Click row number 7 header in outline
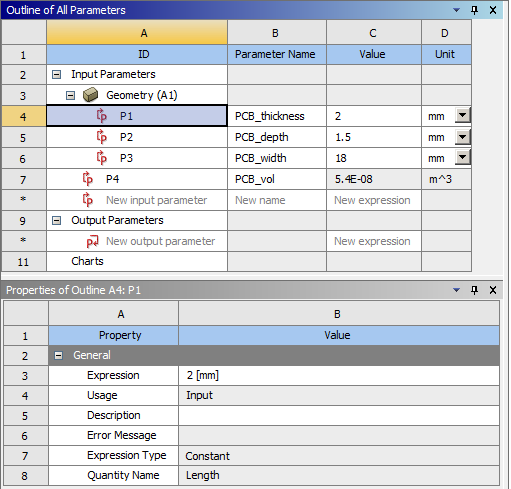 24,179
